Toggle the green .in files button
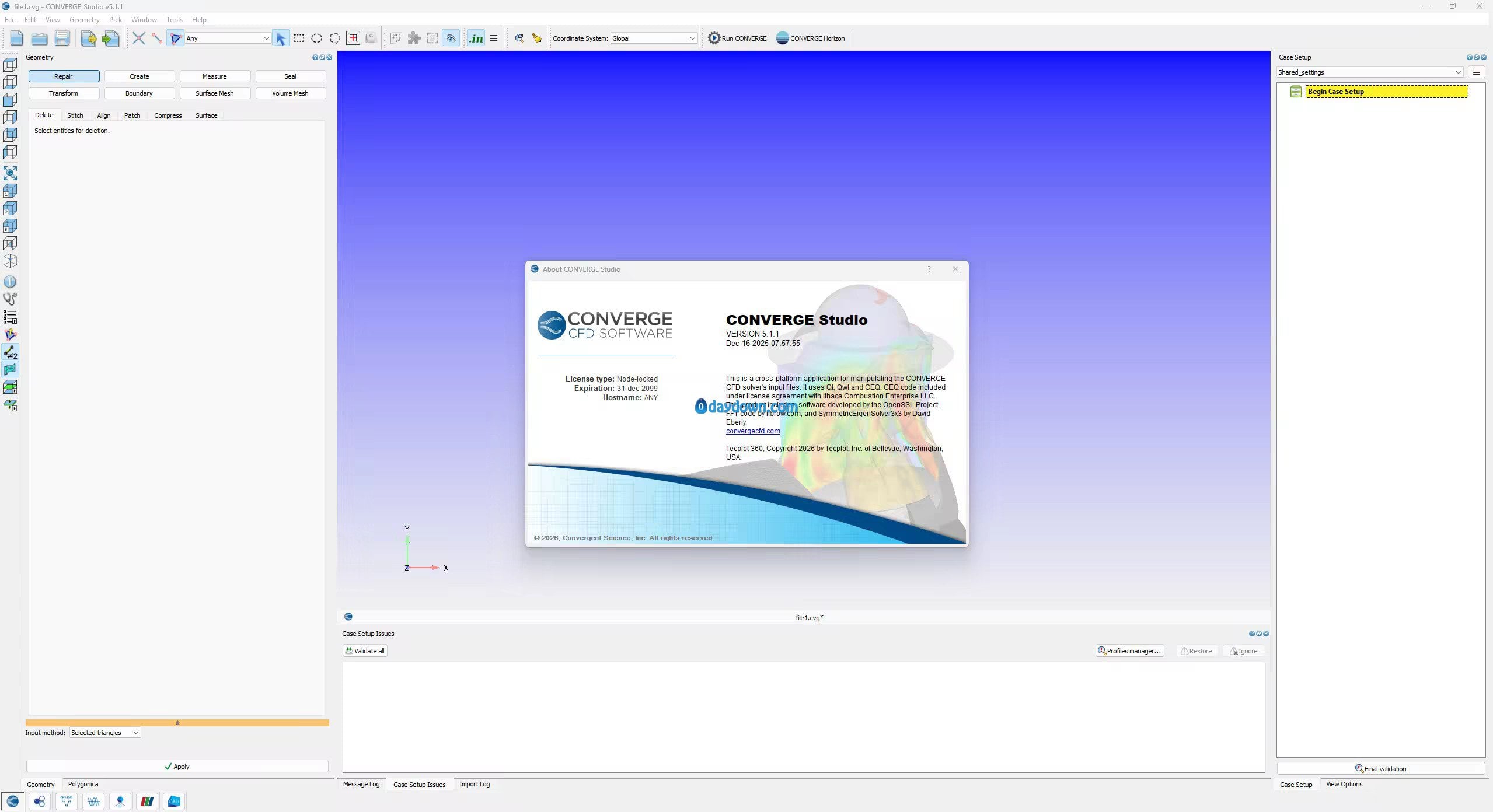The width and height of the screenshot is (1493, 812). [x=476, y=38]
